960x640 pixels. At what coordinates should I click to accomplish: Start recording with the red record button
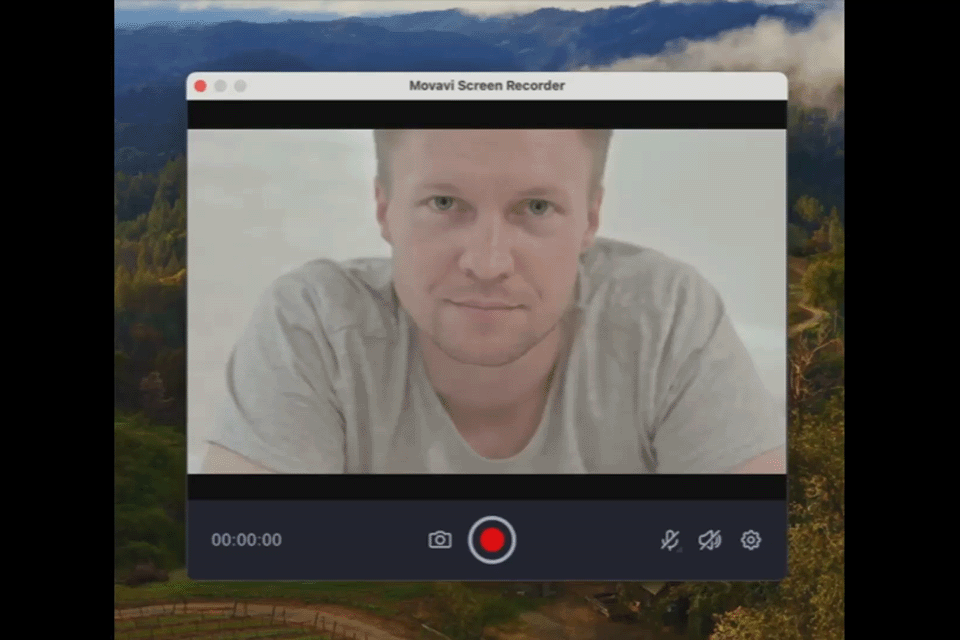pos(492,540)
